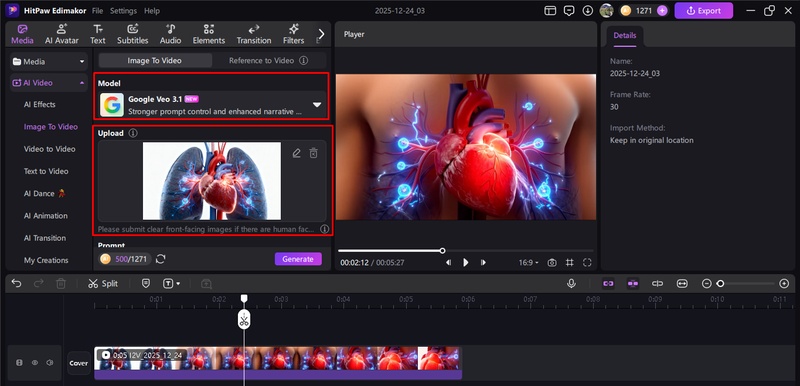800x386 pixels.
Task: Step to previous frame in player
Action: pyautogui.click(x=448, y=263)
